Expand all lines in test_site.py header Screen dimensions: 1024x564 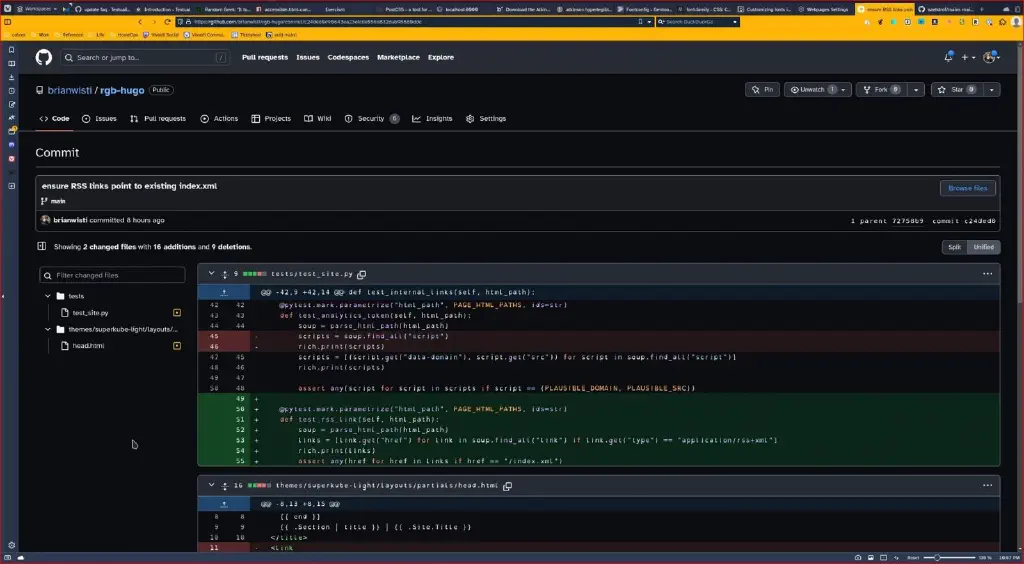pos(225,274)
